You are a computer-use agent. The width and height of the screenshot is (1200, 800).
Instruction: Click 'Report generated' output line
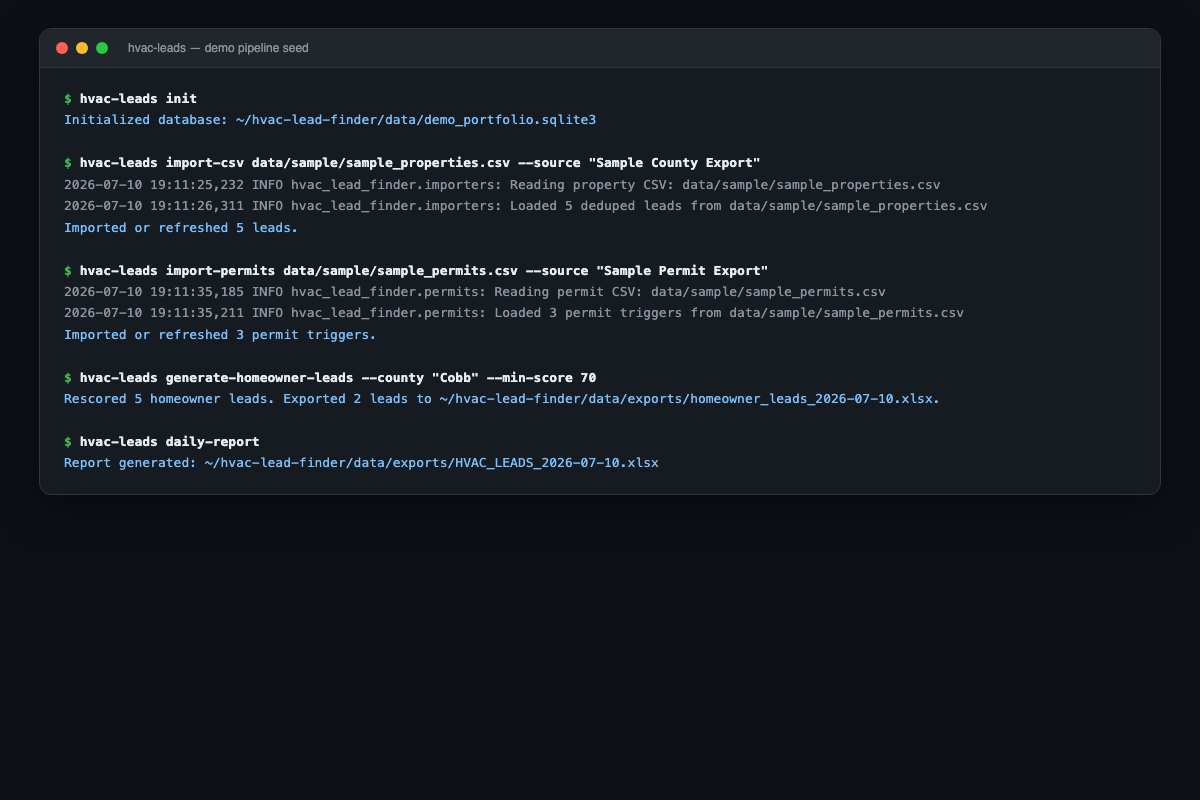pos(361,463)
